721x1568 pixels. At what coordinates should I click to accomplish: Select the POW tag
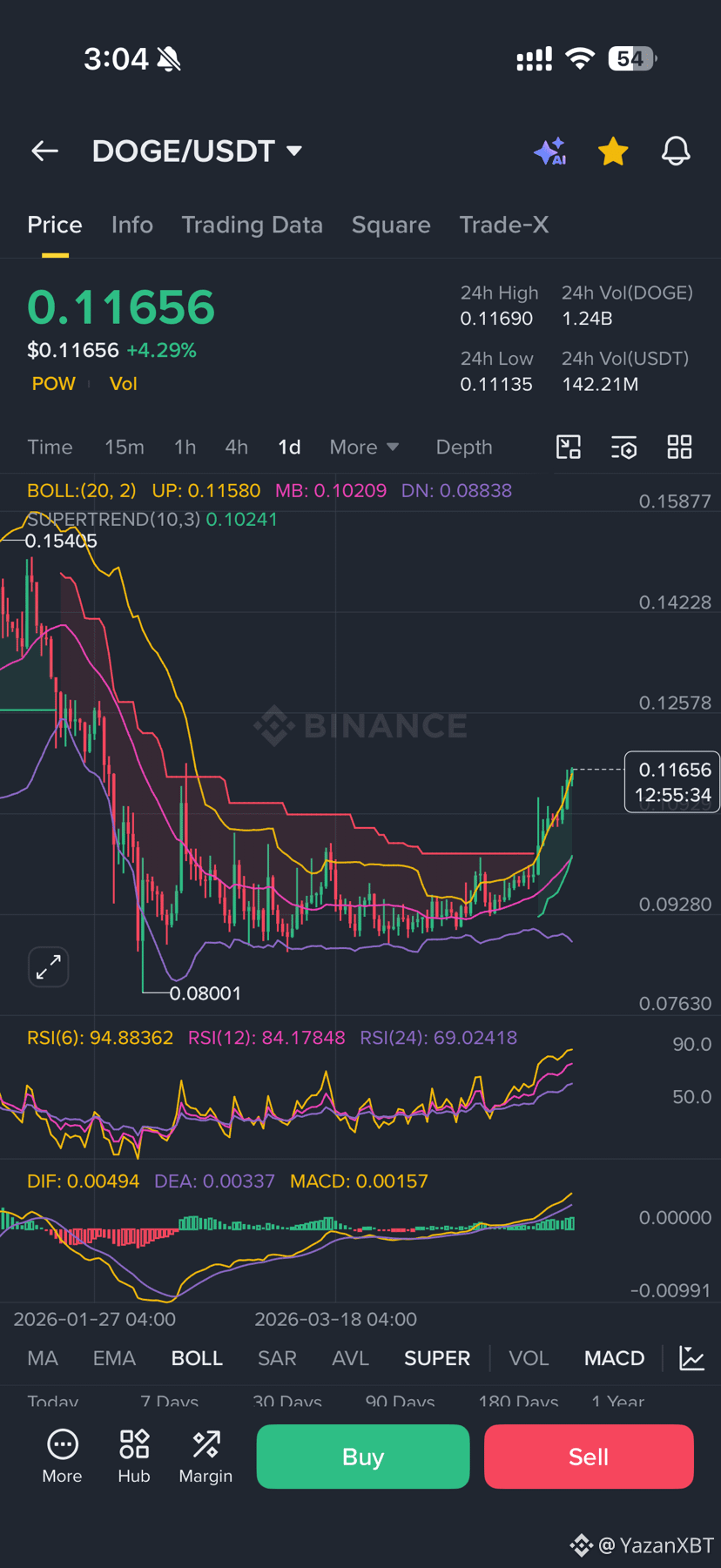pos(54,384)
